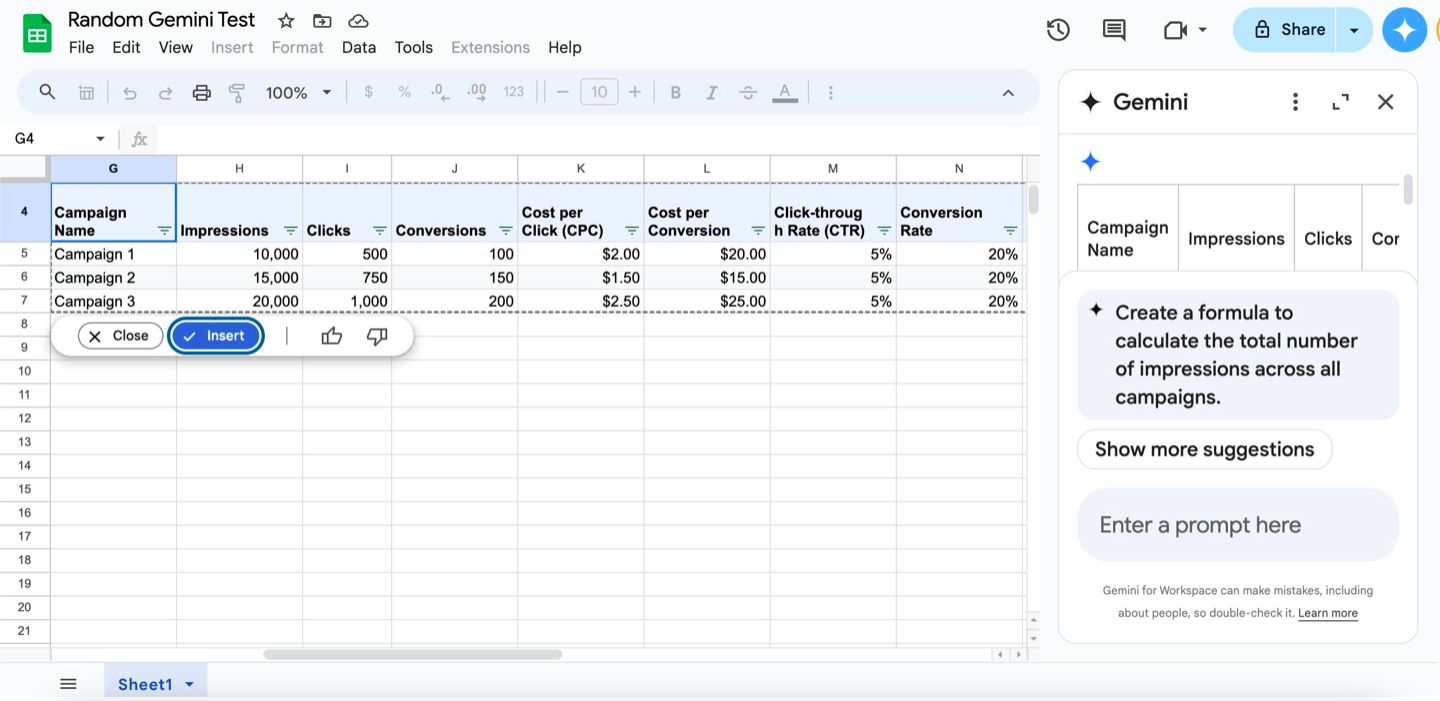Open the 100% zoom dropdown

[x=298, y=93]
